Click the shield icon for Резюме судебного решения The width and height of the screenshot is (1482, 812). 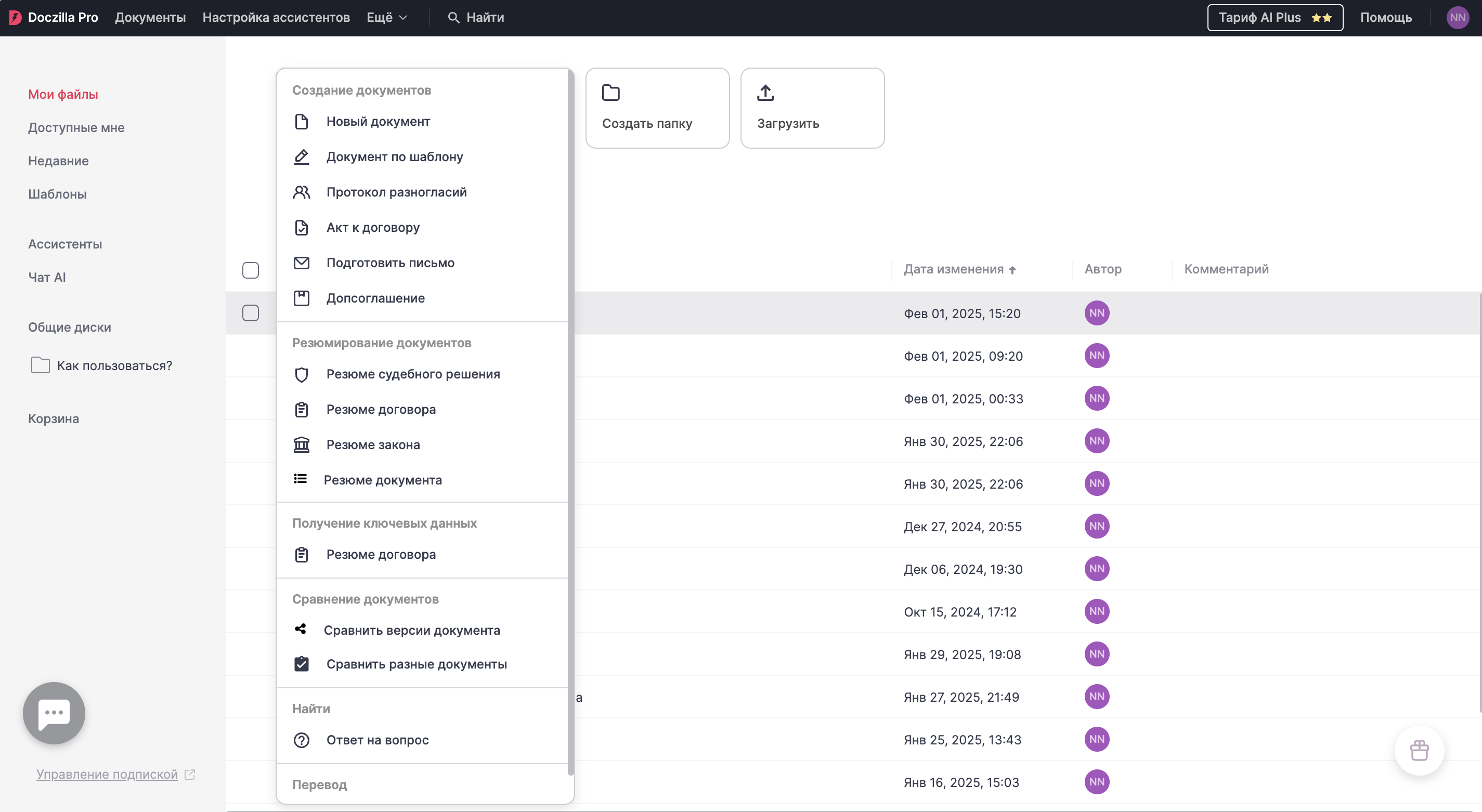[x=302, y=374]
